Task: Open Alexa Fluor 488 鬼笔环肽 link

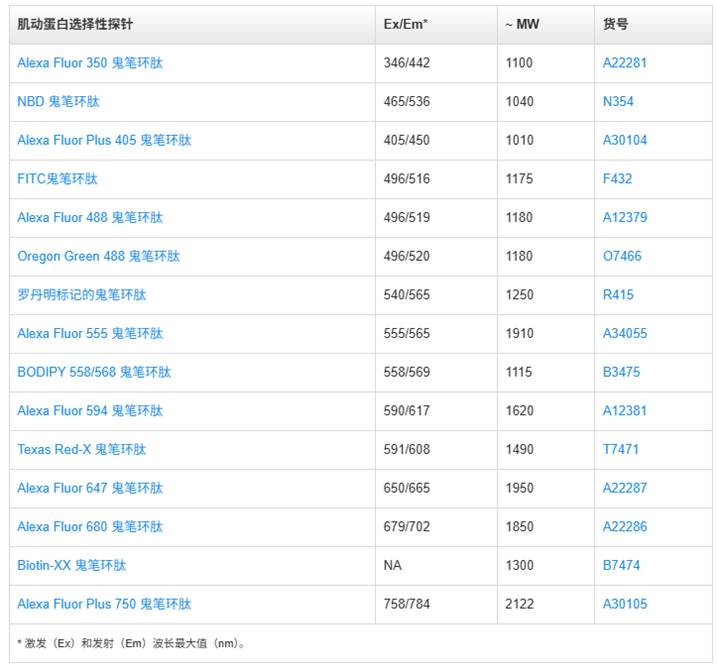Action: (x=90, y=217)
